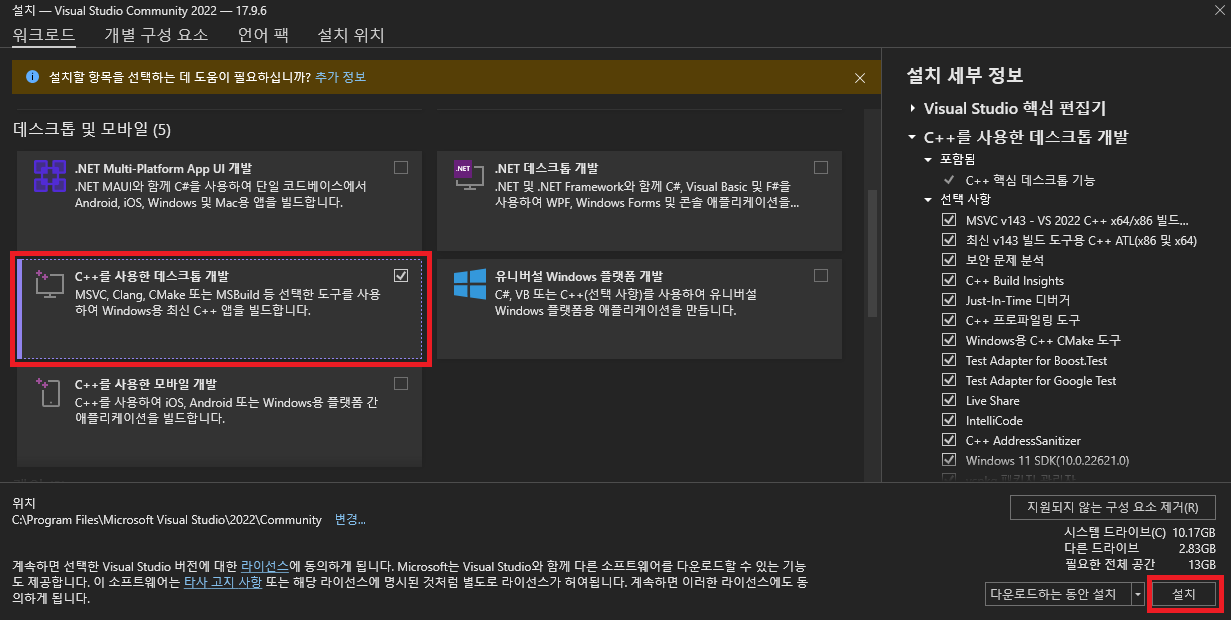Click the 변경... location link
1231x620 pixels.
coord(350,520)
